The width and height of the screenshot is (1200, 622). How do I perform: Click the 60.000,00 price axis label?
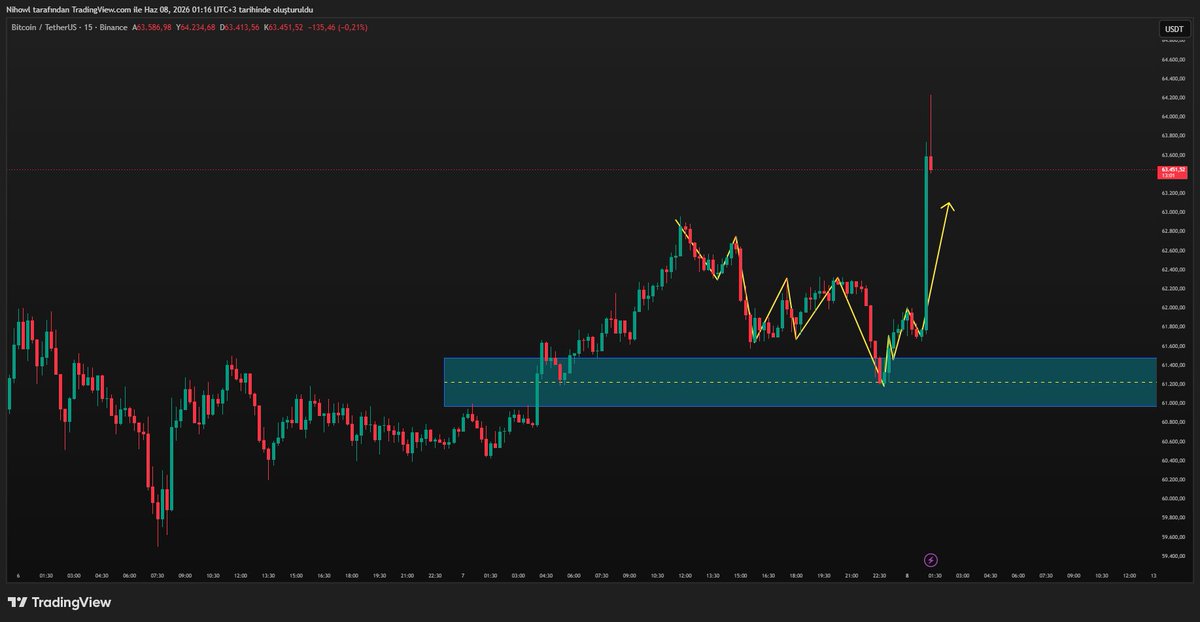click(1174, 498)
